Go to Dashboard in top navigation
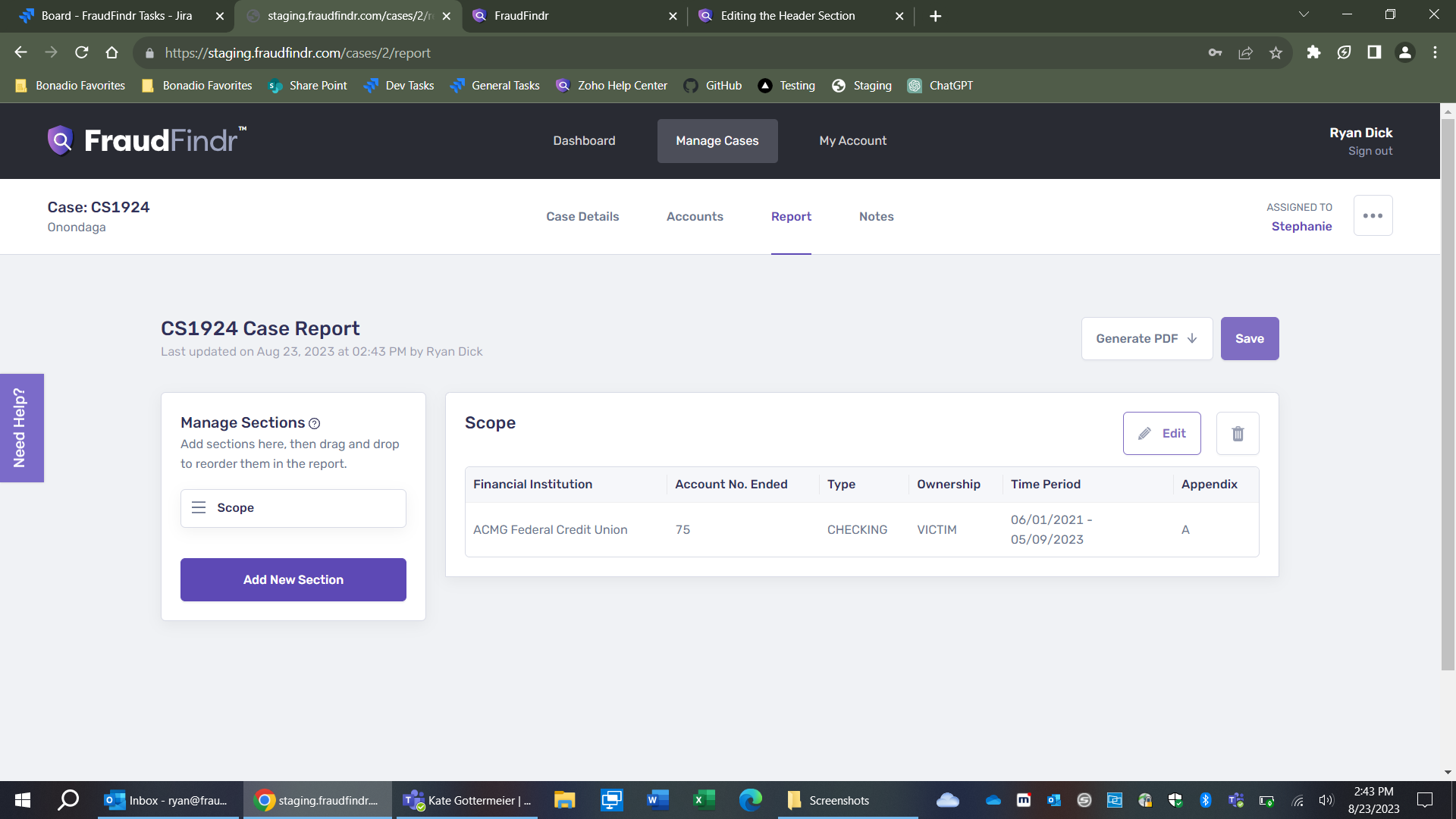Screen dimensions: 1456x819 584,141
